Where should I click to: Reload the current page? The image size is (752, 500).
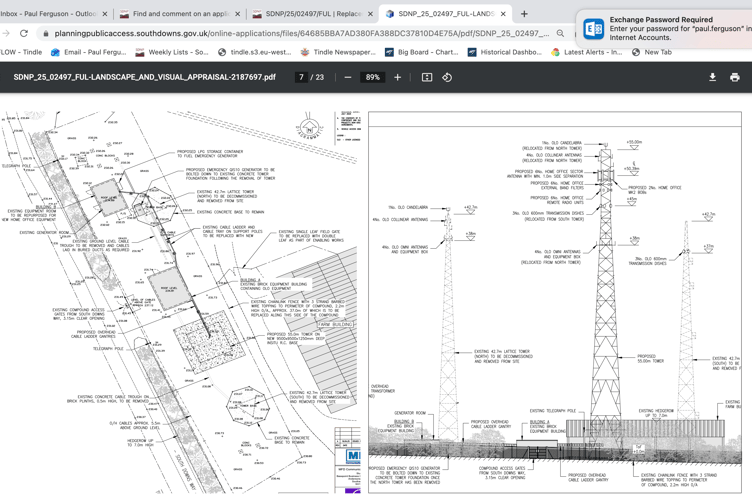point(24,33)
